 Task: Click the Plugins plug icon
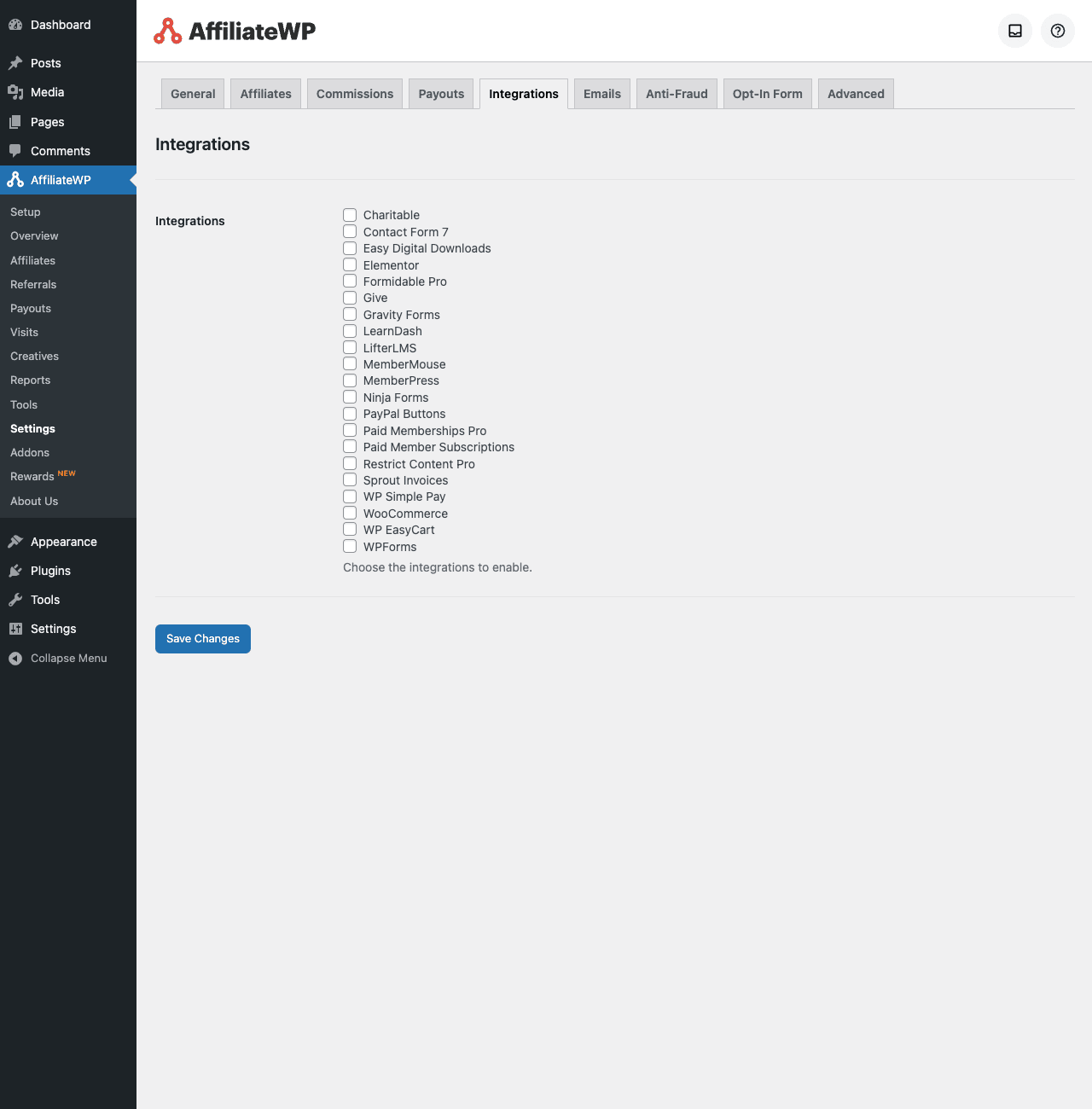(x=15, y=571)
